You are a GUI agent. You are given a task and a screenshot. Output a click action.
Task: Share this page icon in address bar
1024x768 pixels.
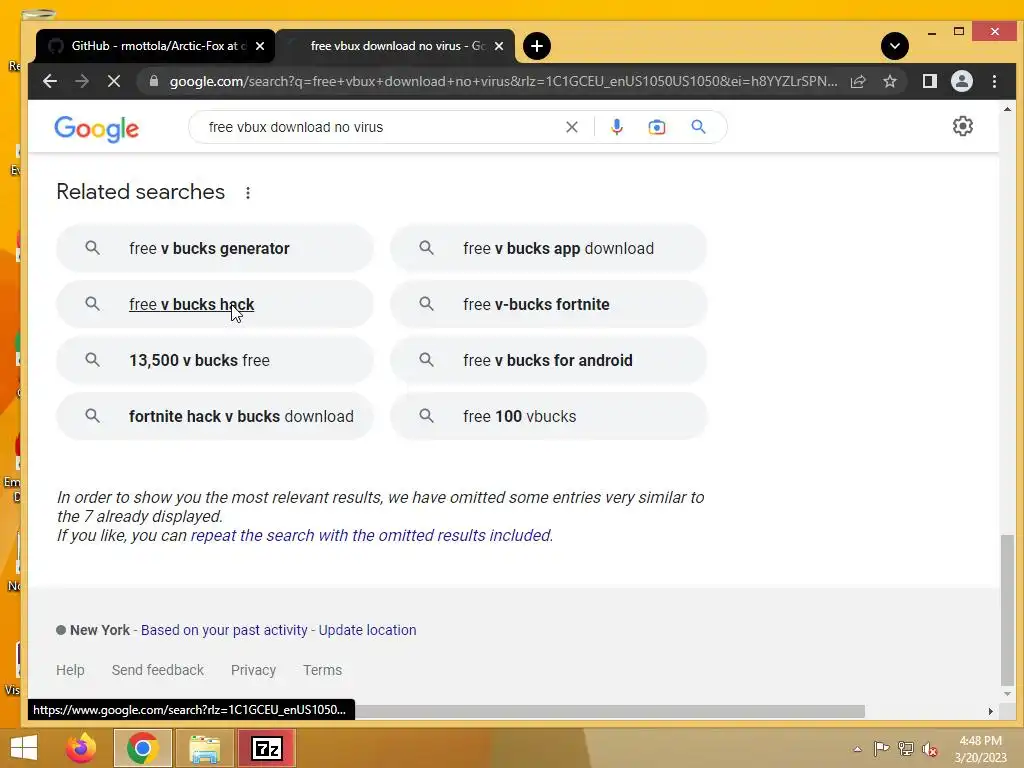(858, 81)
